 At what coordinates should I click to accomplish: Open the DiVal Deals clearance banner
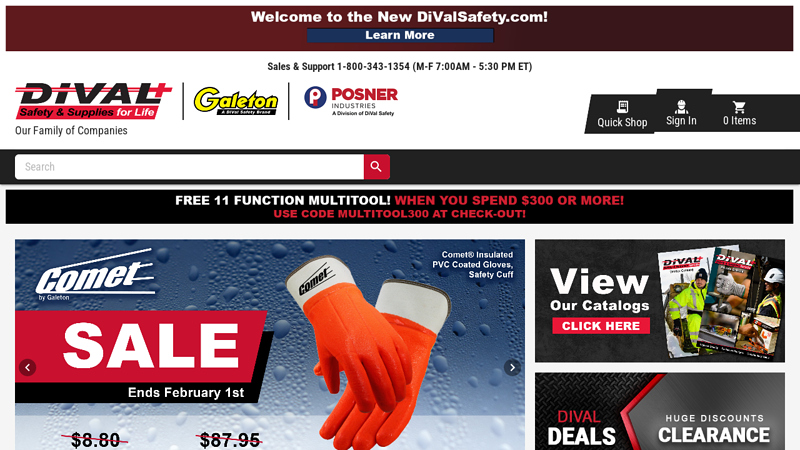pos(660,411)
